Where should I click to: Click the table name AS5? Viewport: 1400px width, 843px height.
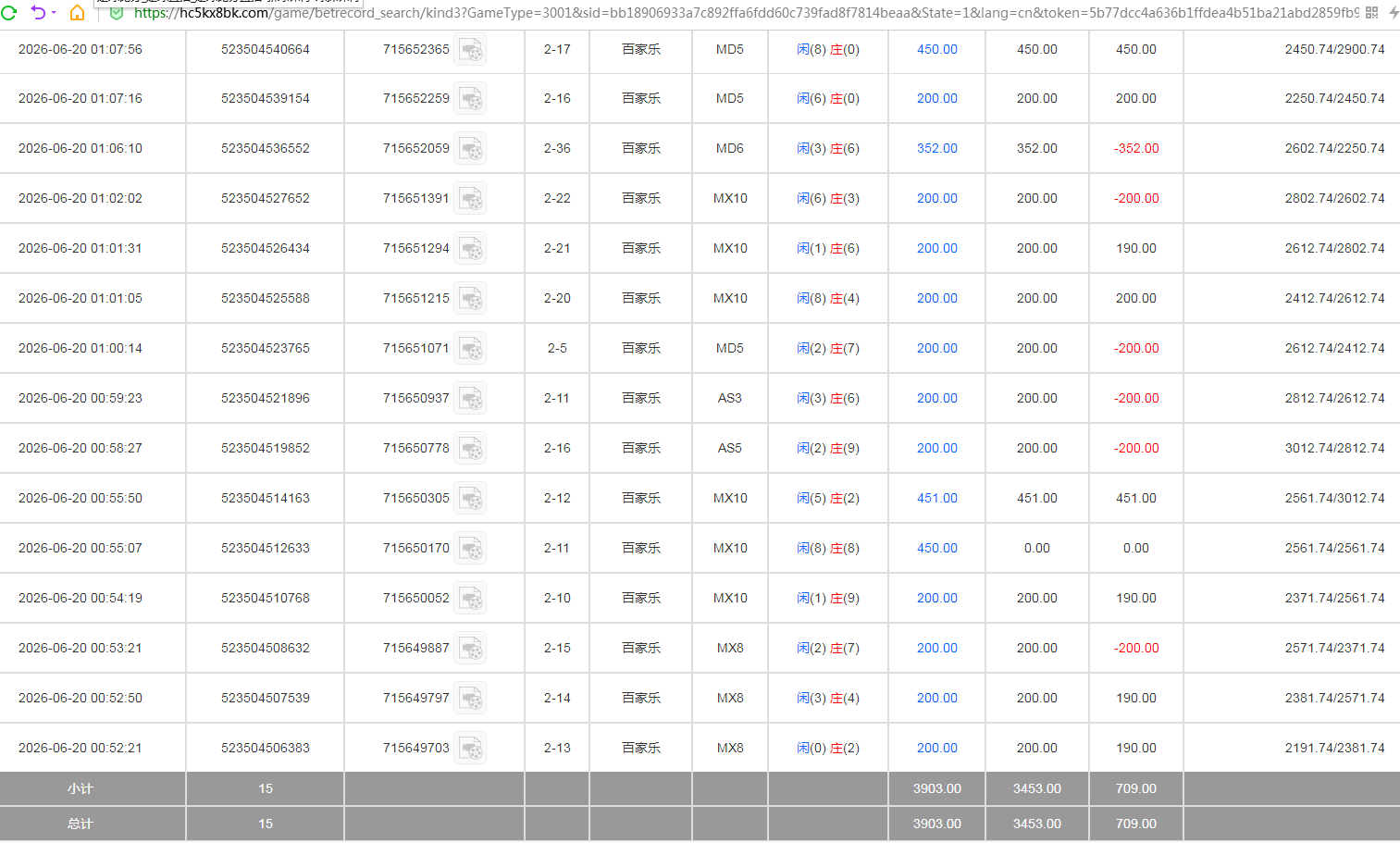click(x=730, y=448)
